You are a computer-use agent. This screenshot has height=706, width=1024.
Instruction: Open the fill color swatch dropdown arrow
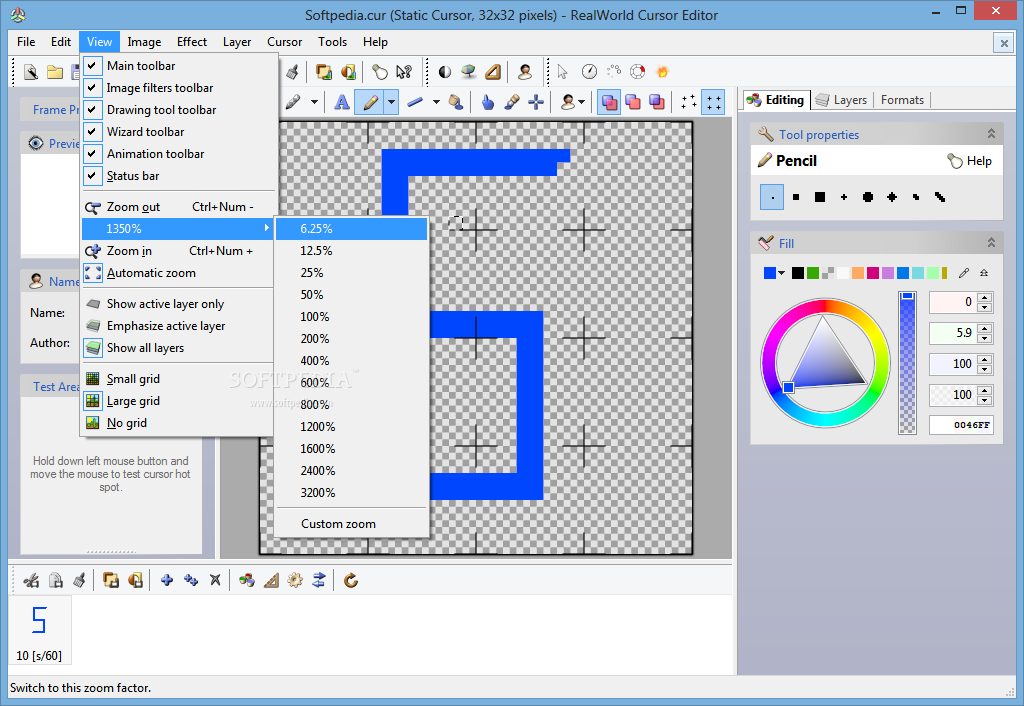point(781,273)
